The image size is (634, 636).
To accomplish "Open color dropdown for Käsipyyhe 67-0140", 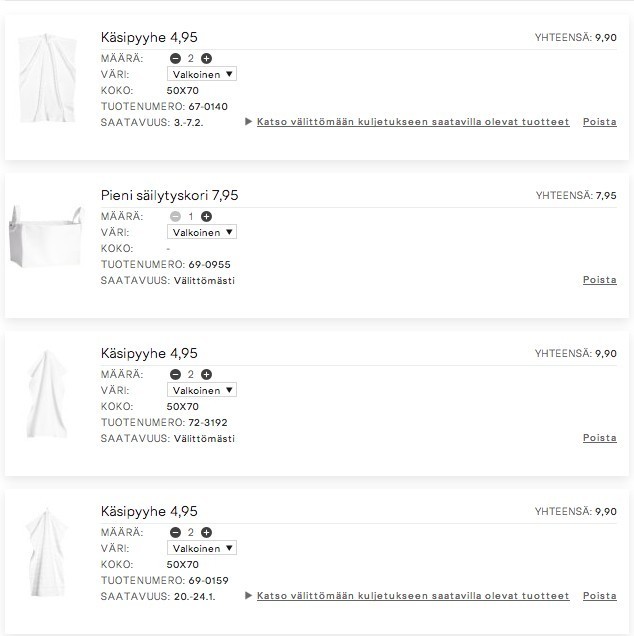I will 202,74.
